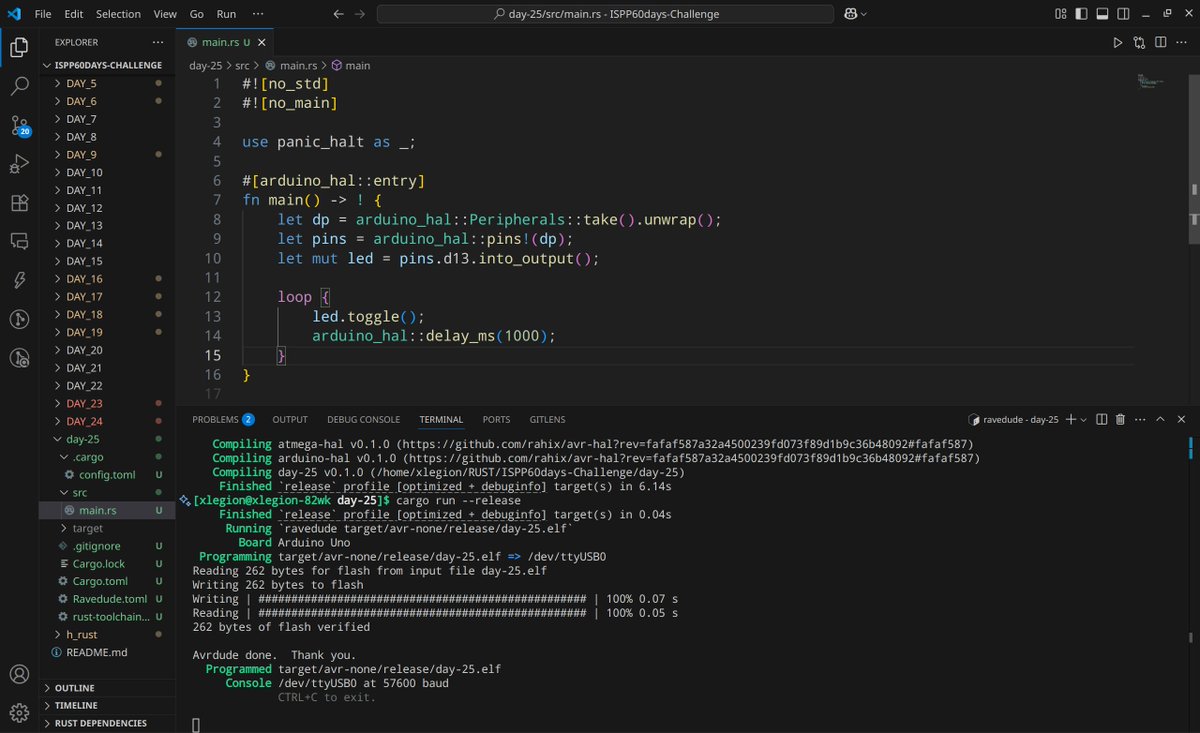This screenshot has height=733, width=1200.
Task: Open terminal panel More Actions ellipsis
Action: (1140, 420)
